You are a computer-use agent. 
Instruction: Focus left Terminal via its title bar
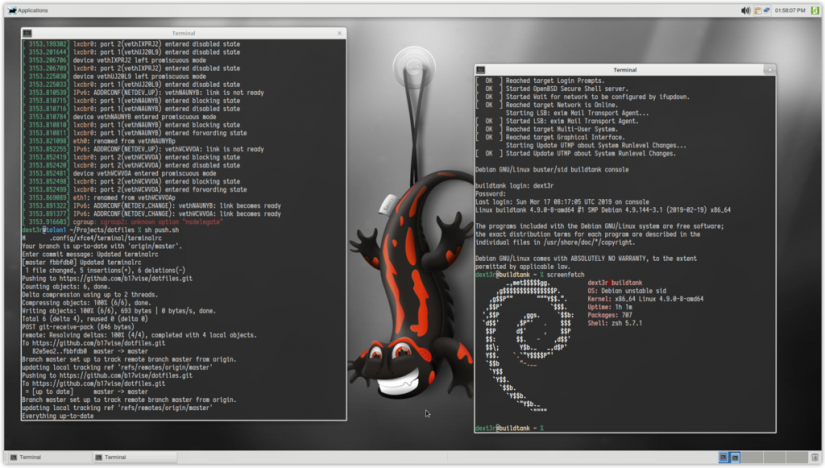(x=183, y=33)
